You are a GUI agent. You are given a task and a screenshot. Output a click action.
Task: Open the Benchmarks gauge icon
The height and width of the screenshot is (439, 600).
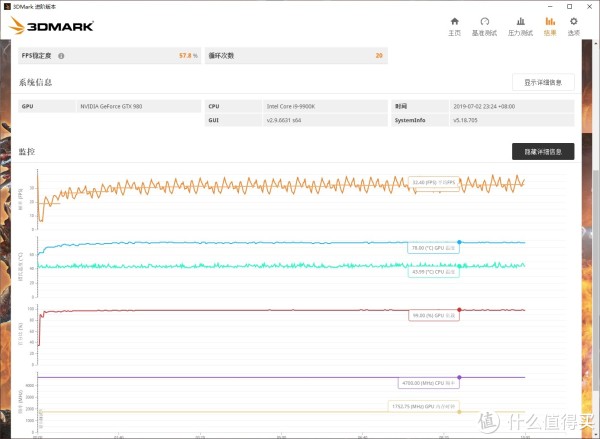click(484, 21)
